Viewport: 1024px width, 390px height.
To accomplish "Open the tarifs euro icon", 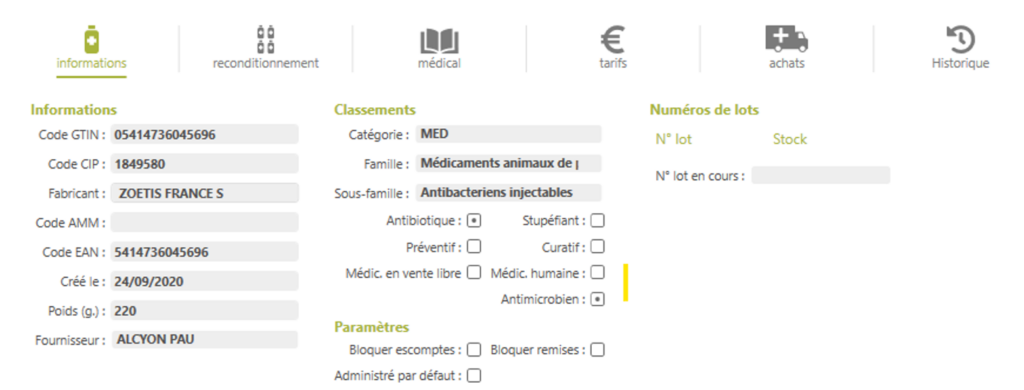I will click(613, 39).
